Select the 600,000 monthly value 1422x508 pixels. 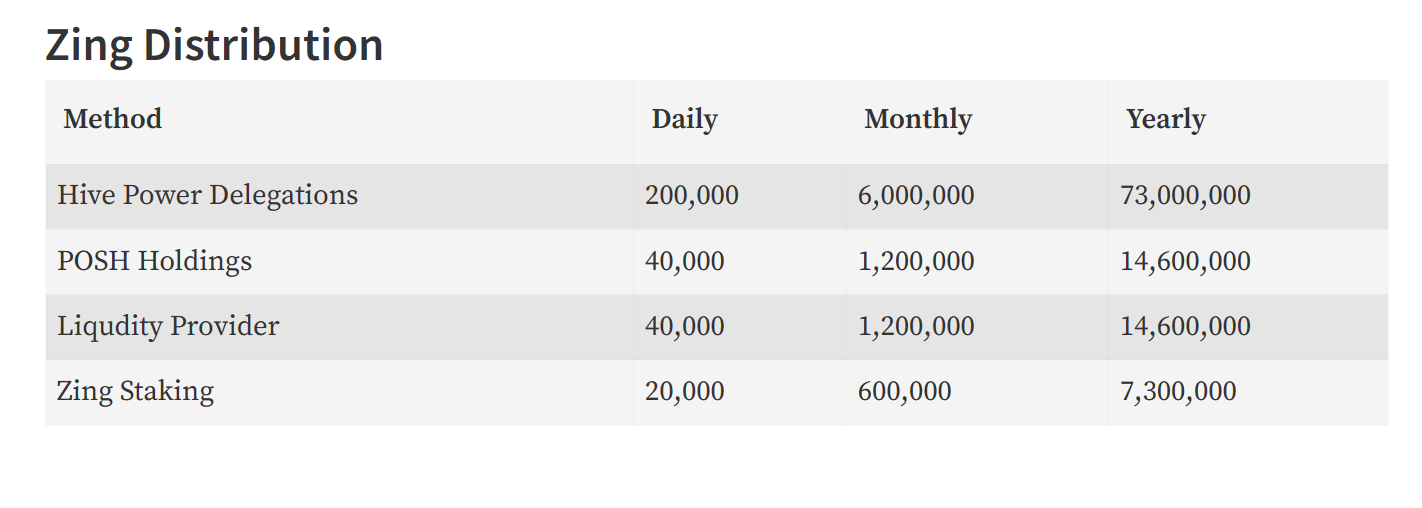point(905,392)
